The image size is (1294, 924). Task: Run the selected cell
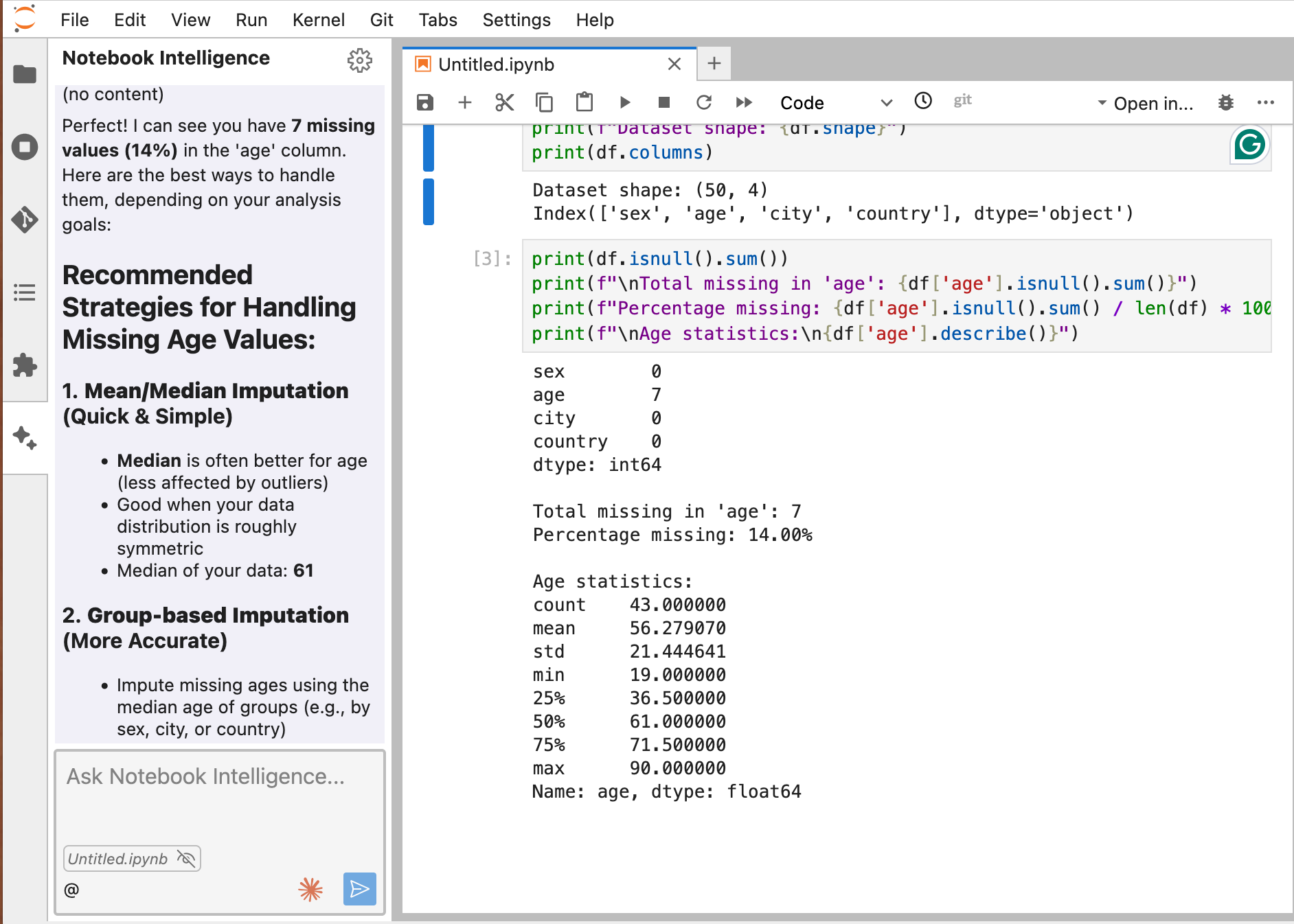click(624, 102)
